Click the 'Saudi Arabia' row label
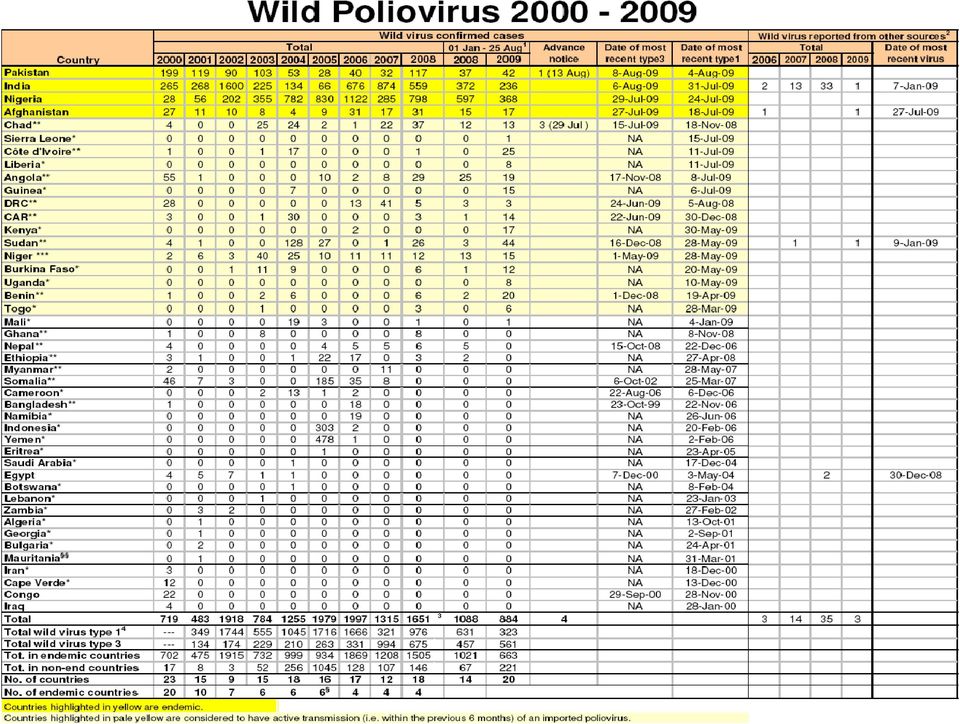This screenshot has width=960, height=724. tap(40, 463)
